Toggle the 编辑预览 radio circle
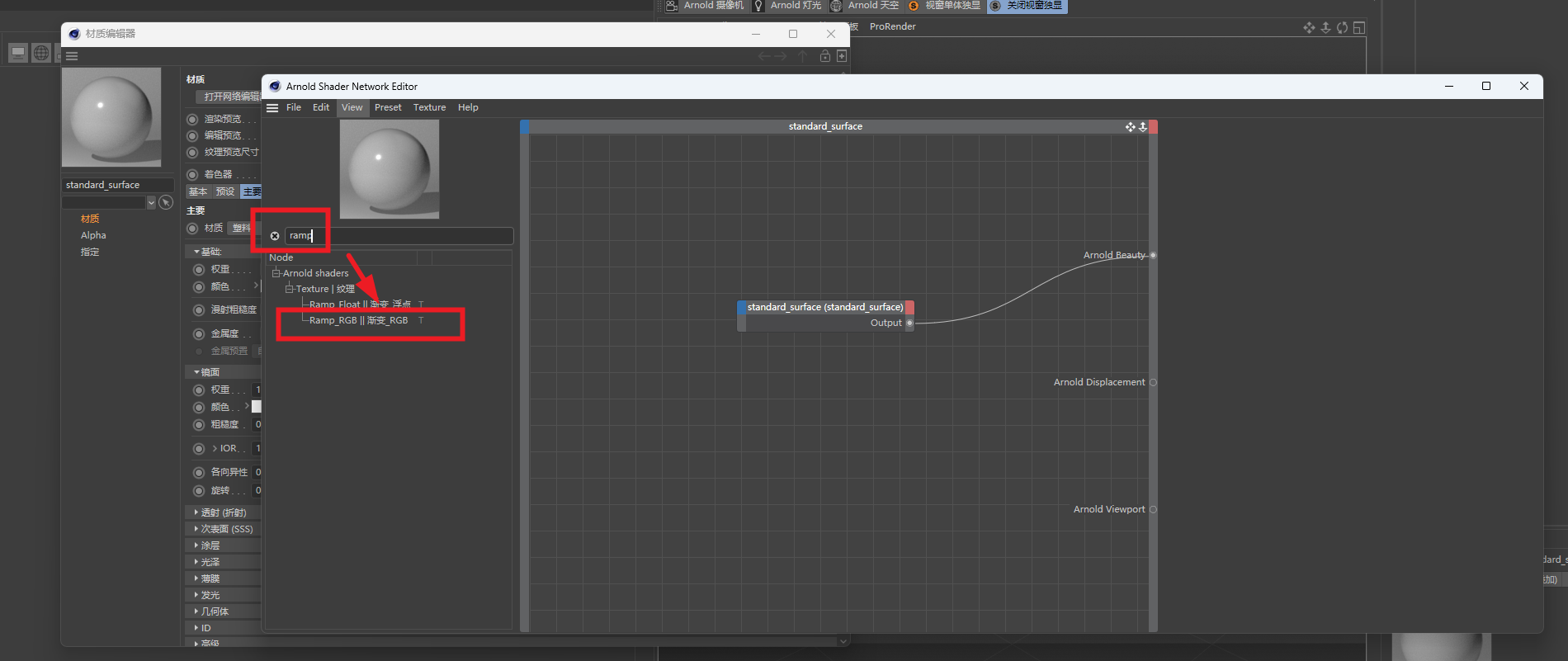Screen dimensions: 1568x661 click(x=192, y=136)
